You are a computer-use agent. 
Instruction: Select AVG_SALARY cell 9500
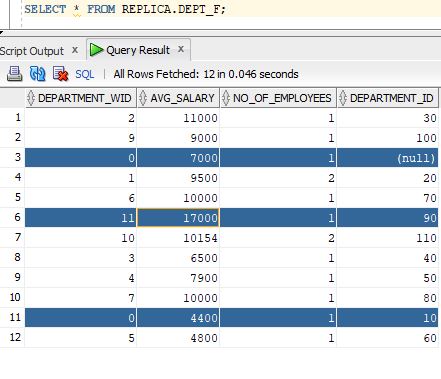(x=178, y=178)
